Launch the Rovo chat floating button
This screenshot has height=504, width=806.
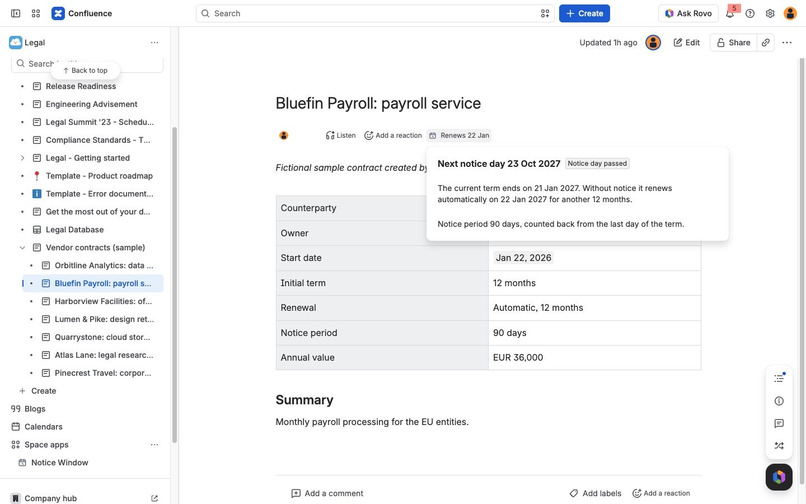click(x=779, y=477)
